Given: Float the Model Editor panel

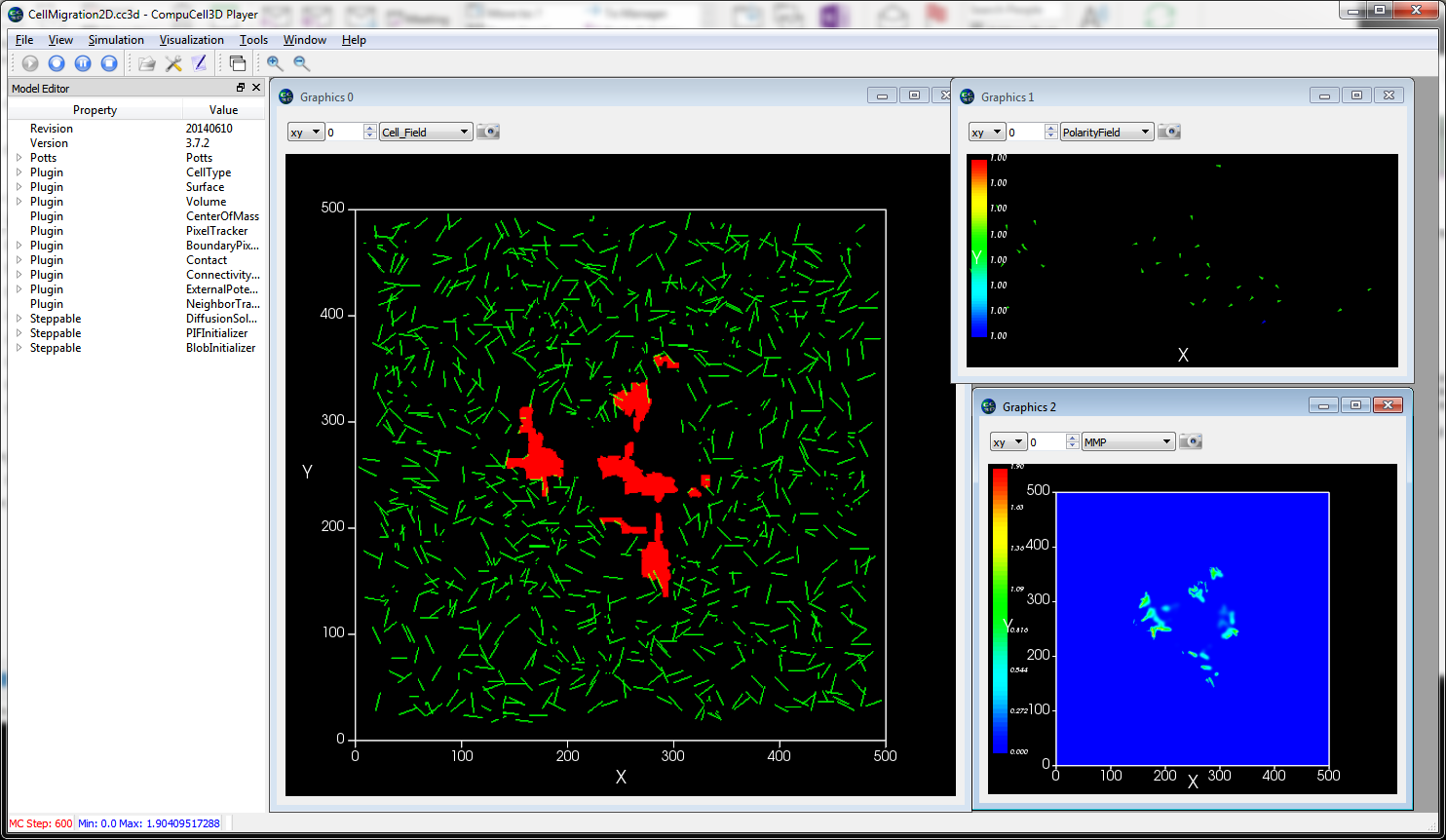Looking at the screenshot, I should coord(241,88).
